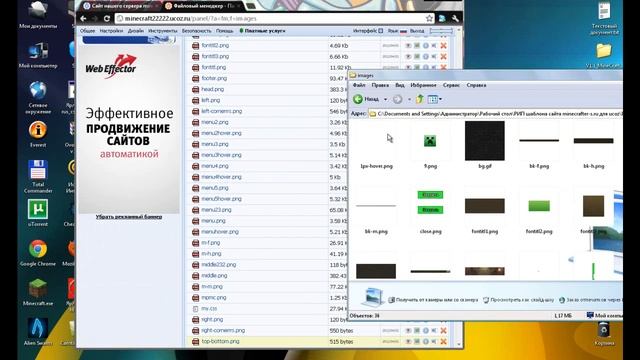Open Платные услуги link
Screen dimensions: 640x360
pos(264,31)
